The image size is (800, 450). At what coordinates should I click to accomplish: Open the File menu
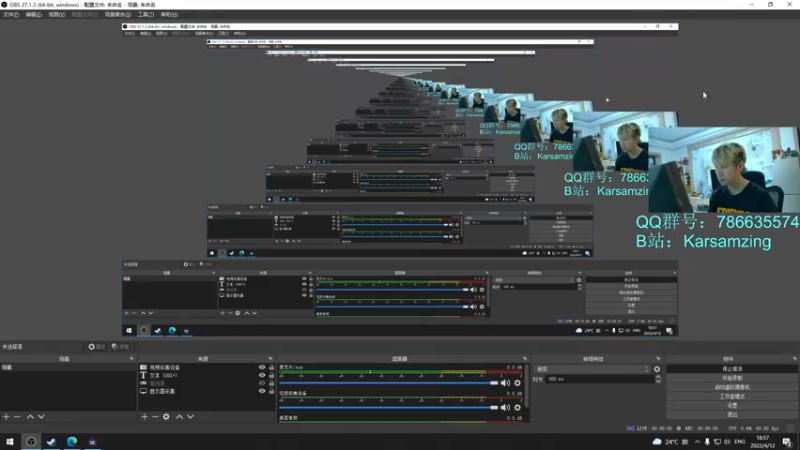[x=11, y=15]
